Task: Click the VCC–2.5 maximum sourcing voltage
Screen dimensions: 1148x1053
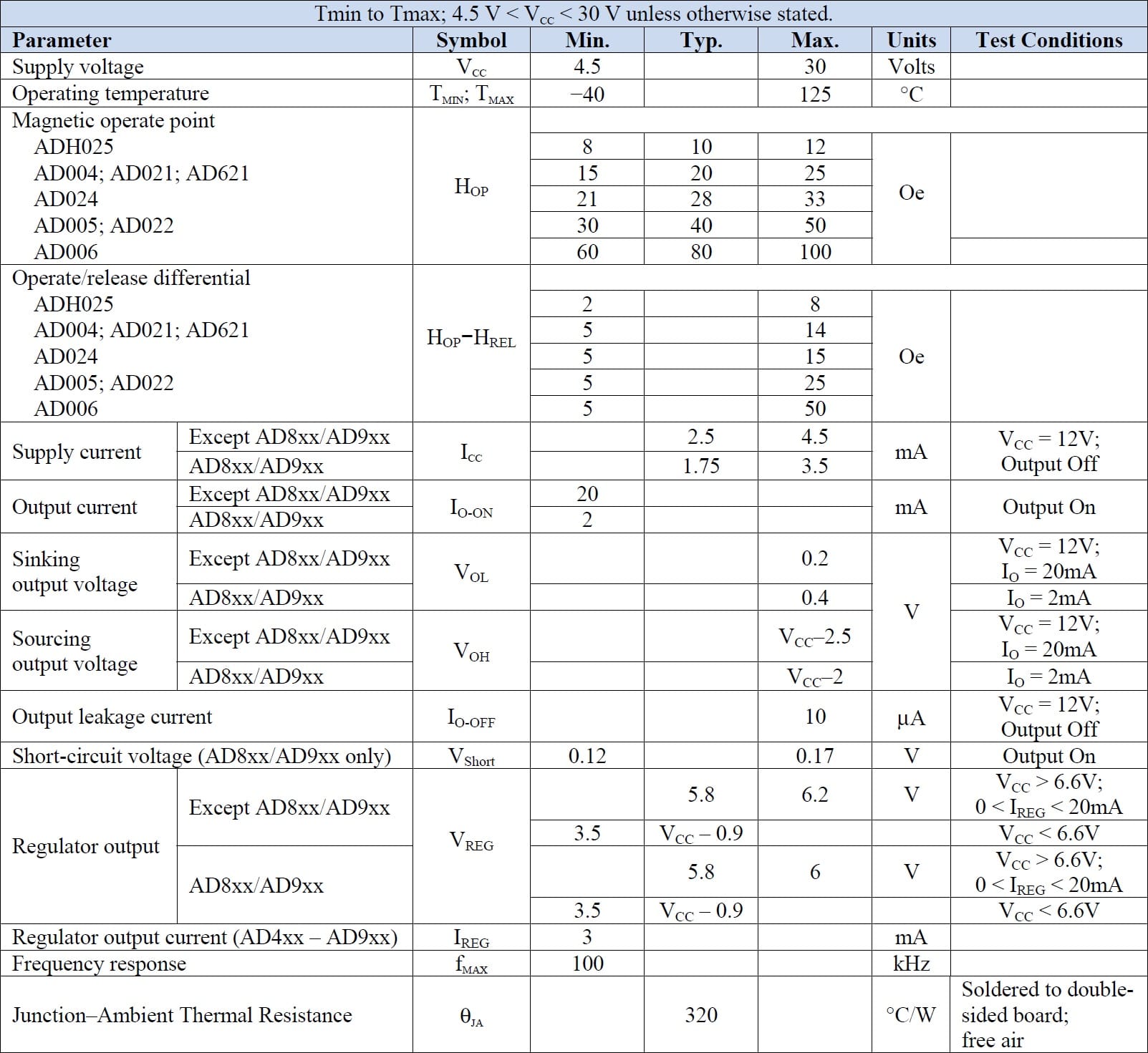Action: (x=815, y=637)
